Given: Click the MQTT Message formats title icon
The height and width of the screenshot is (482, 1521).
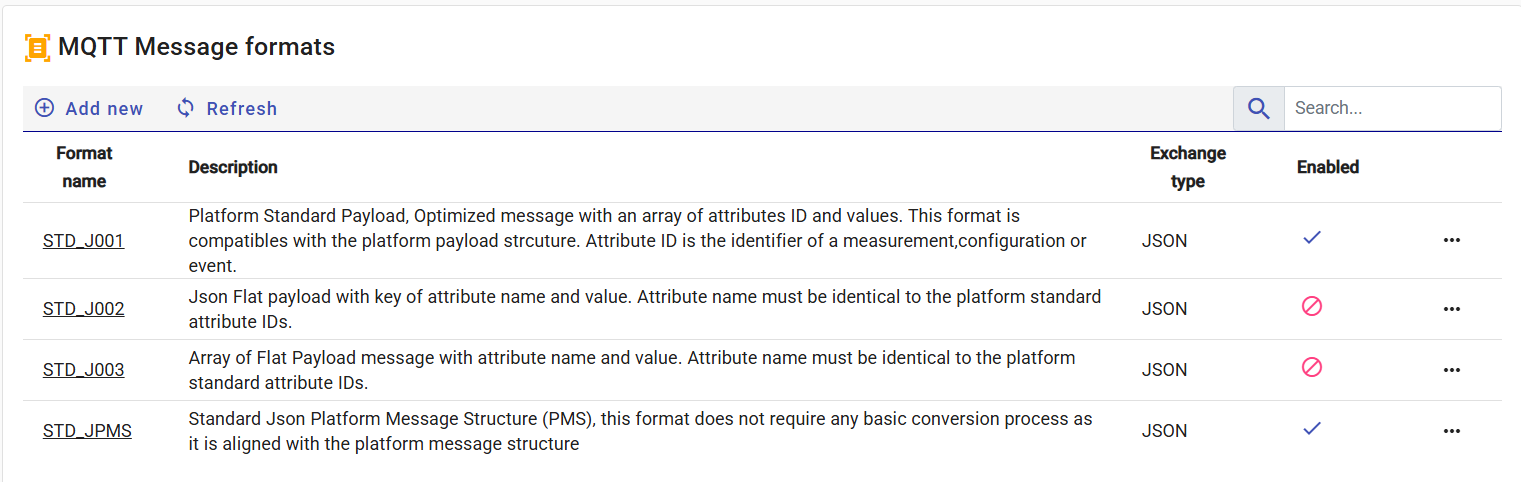Looking at the screenshot, I should 37,47.
